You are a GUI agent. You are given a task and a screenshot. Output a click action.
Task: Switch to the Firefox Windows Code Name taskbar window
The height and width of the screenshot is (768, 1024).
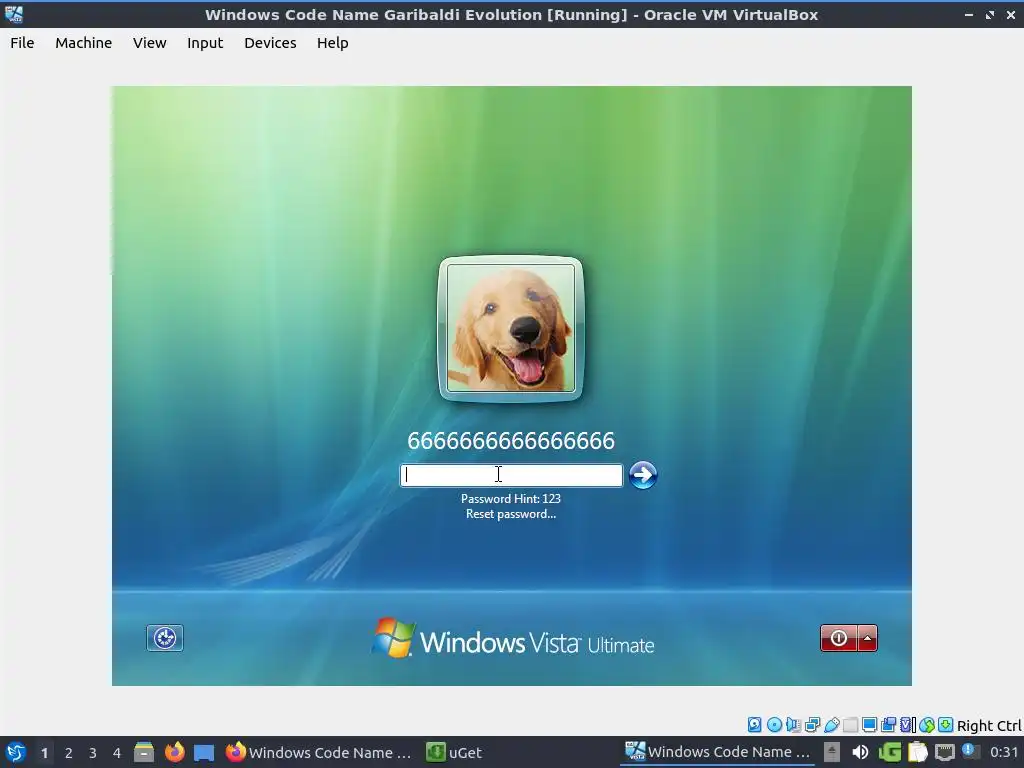319,752
